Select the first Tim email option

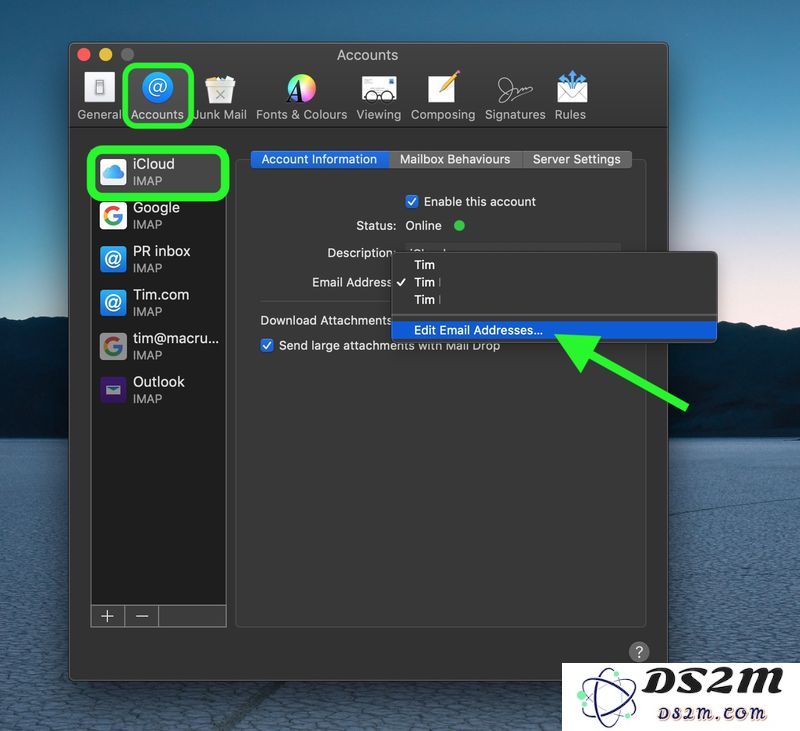pyautogui.click(x=554, y=265)
